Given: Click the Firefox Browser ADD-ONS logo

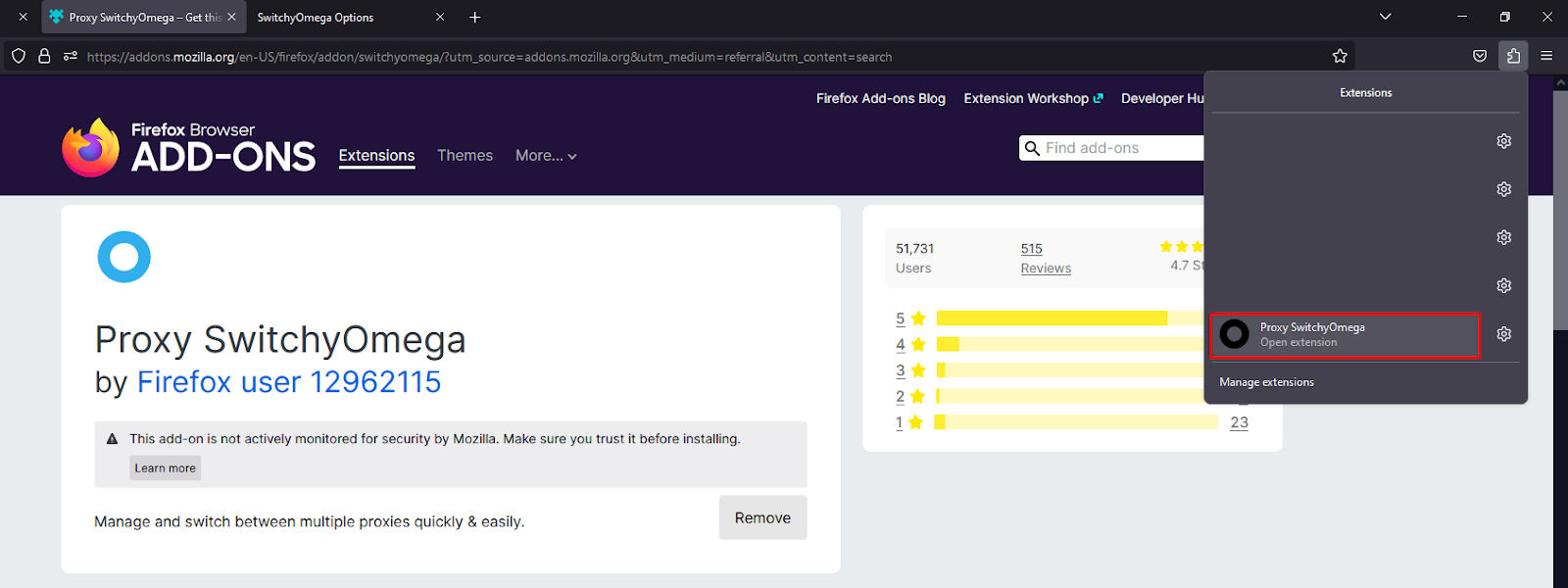Looking at the screenshot, I should click(188, 148).
